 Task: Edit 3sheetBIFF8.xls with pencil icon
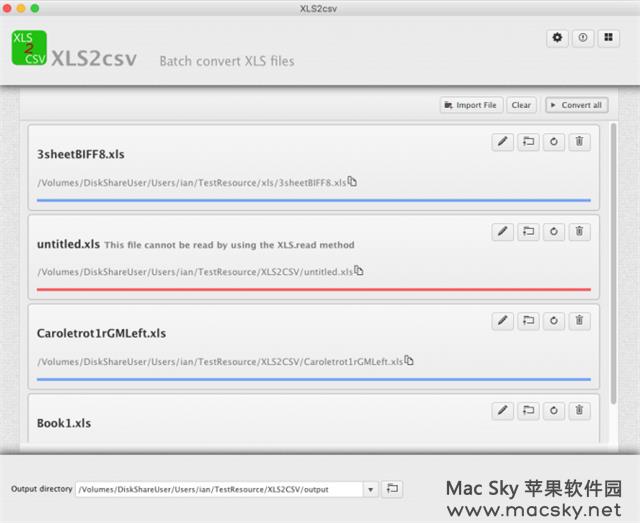(x=502, y=142)
